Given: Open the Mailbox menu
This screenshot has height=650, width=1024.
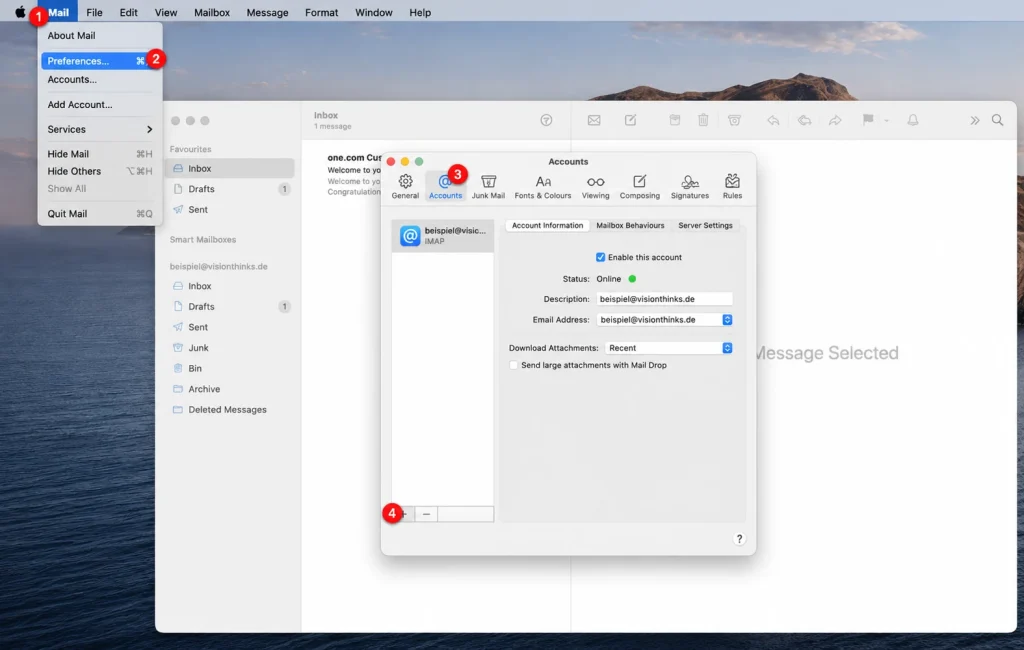Looking at the screenshot, I should pyautogui.click(x=212, y=12).
